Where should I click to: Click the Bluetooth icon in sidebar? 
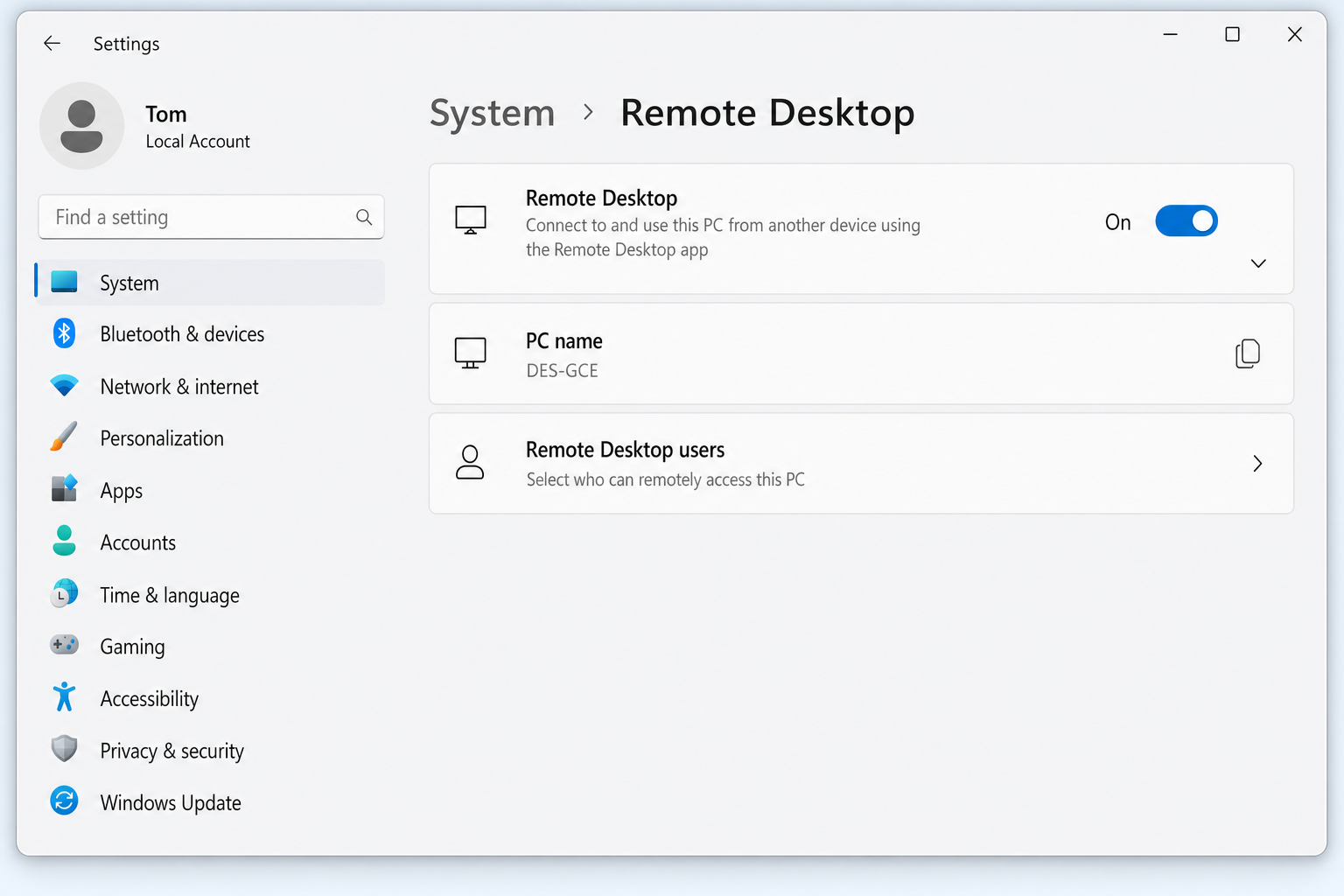point(64,333)
